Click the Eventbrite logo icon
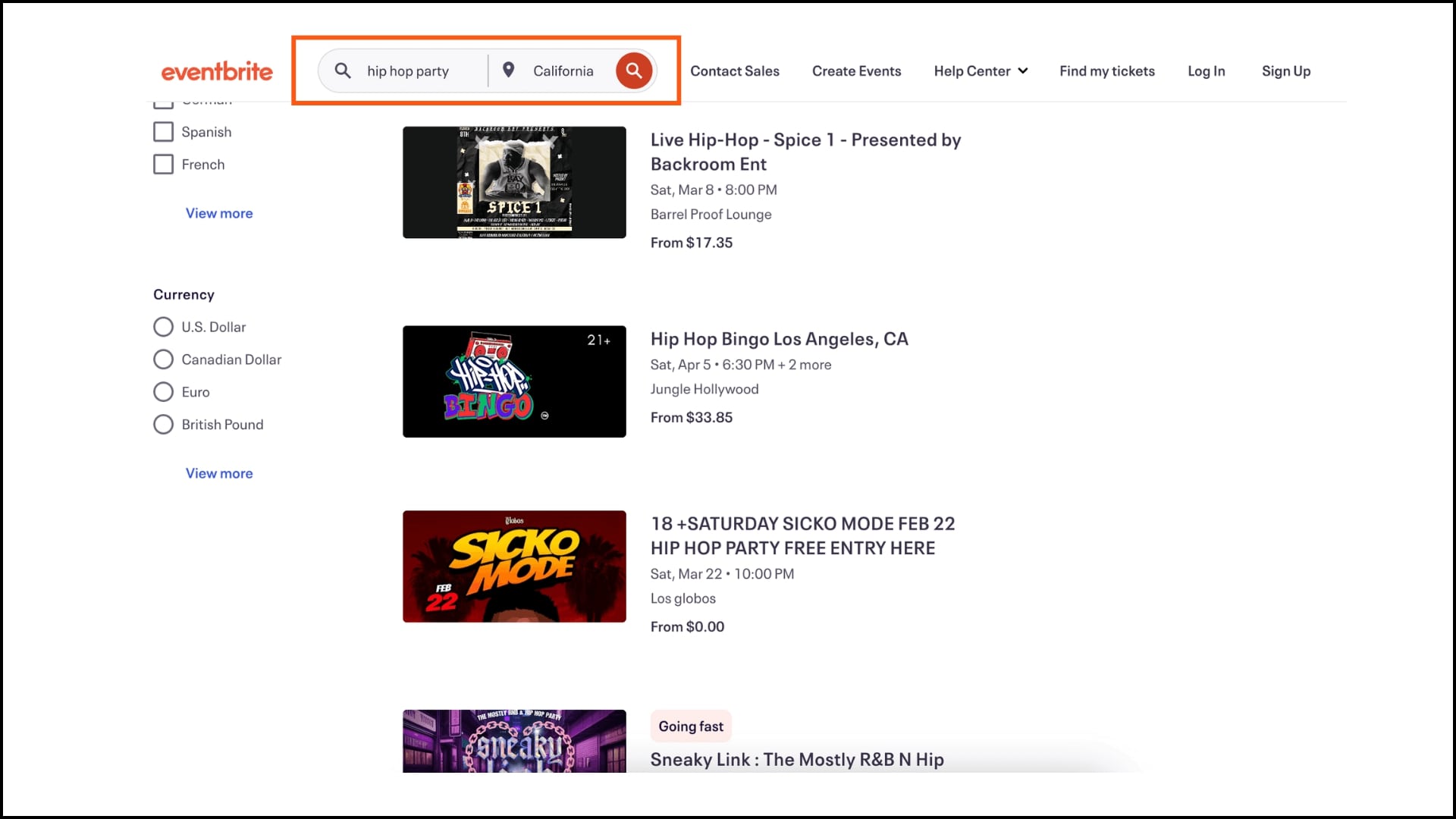The width and height of the screenshot is (1456, 819). (x=216, y=70)
